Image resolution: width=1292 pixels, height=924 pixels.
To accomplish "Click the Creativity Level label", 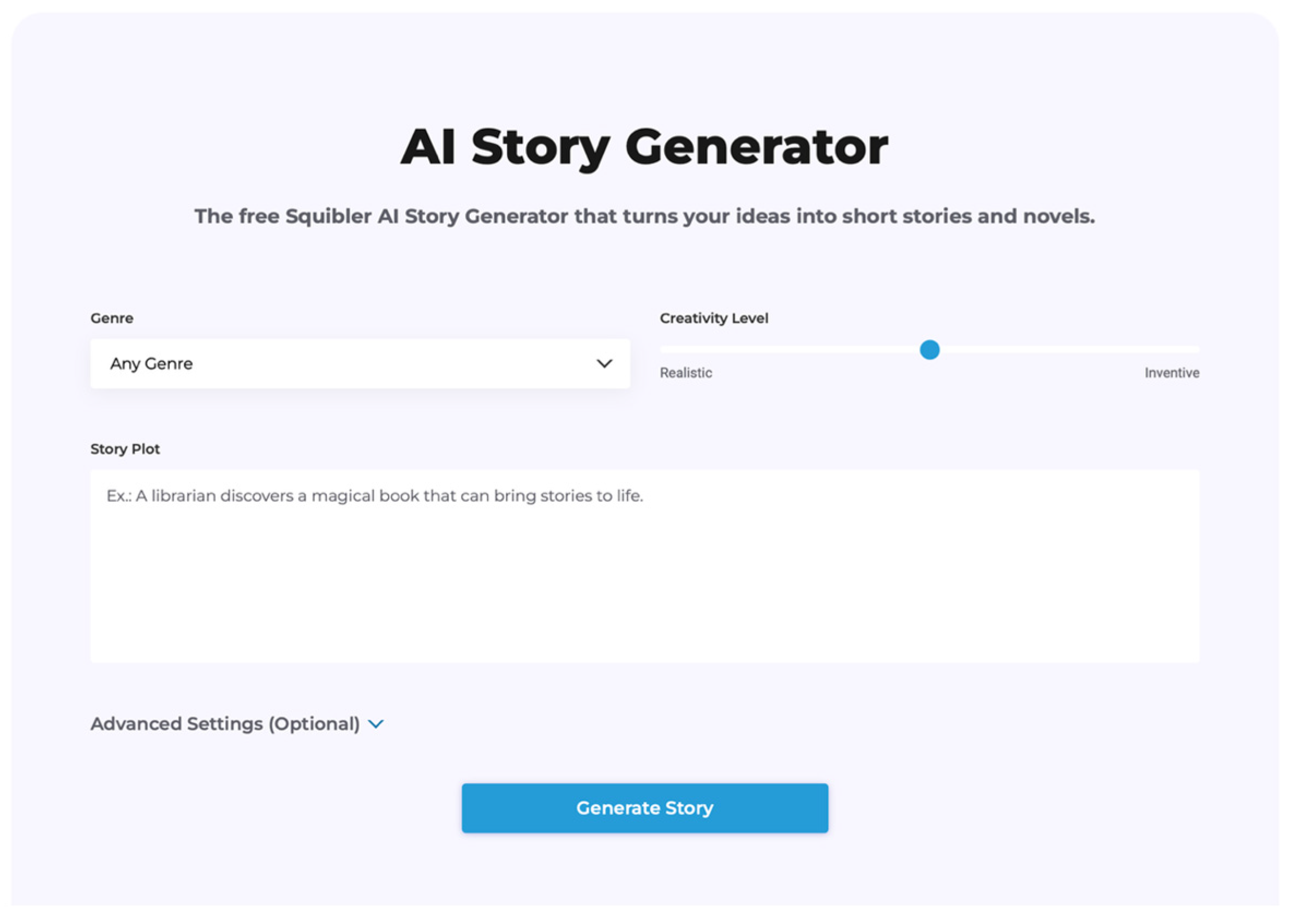I will coord(714,318).
